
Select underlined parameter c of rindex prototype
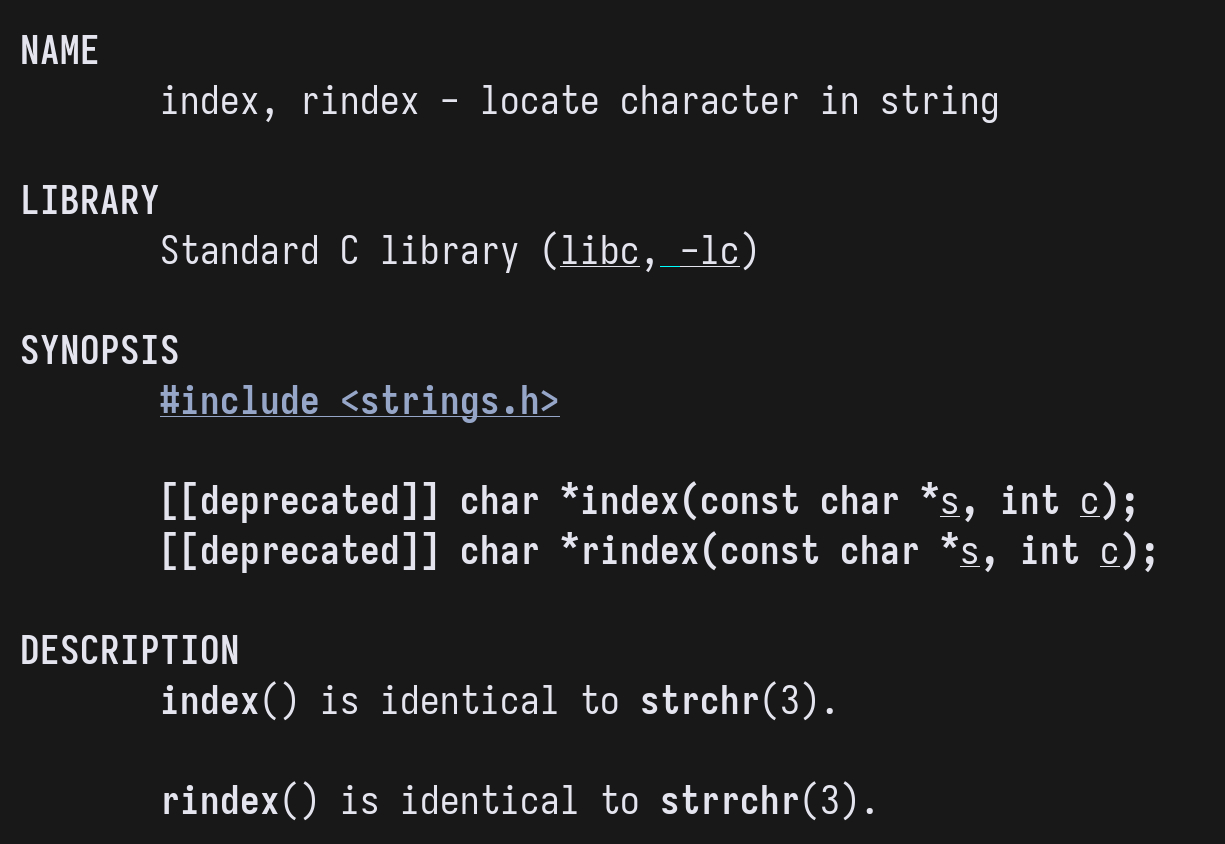(1110, 551)
